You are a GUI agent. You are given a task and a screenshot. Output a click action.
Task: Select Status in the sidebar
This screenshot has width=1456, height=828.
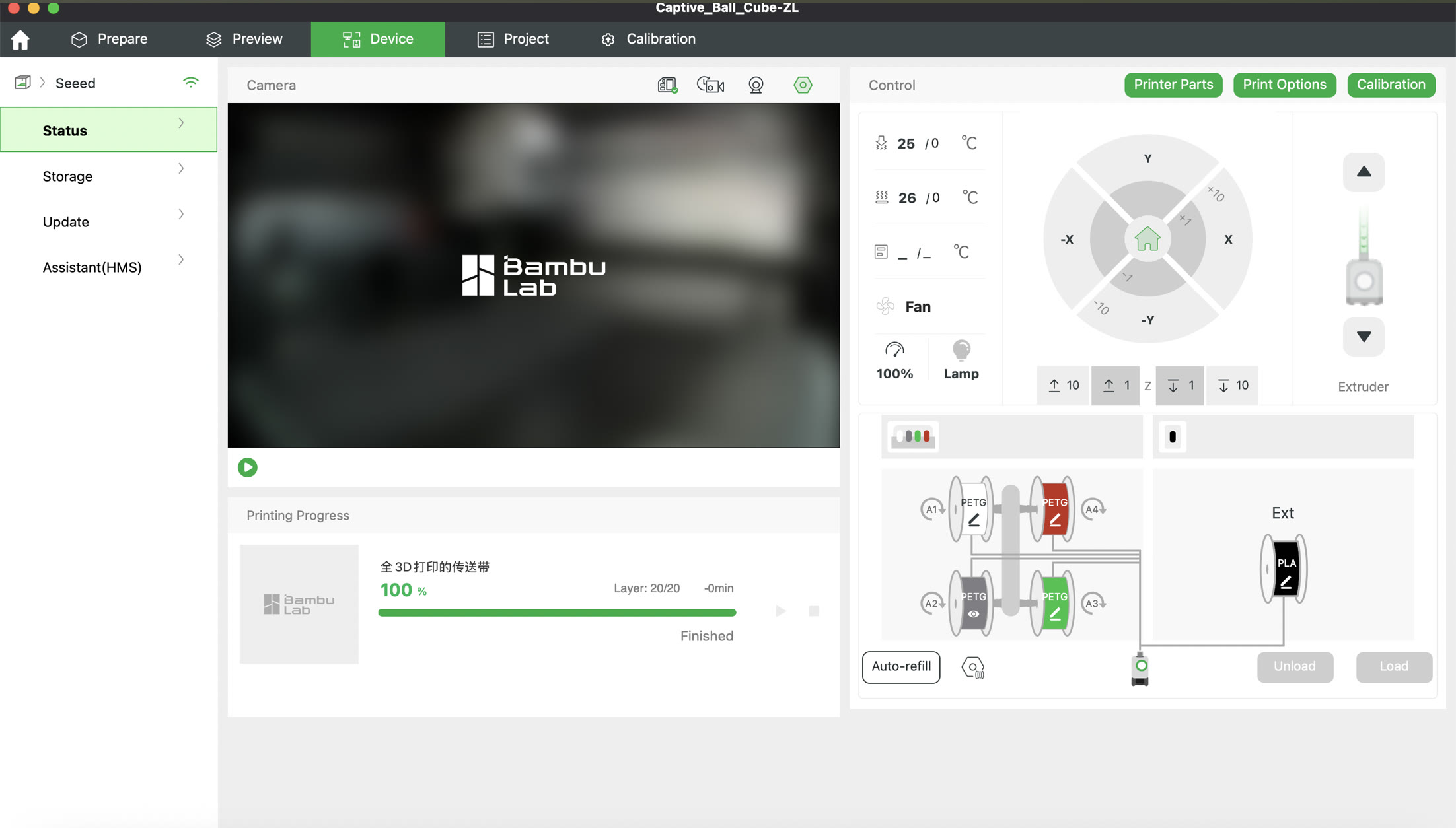[108, 129]
